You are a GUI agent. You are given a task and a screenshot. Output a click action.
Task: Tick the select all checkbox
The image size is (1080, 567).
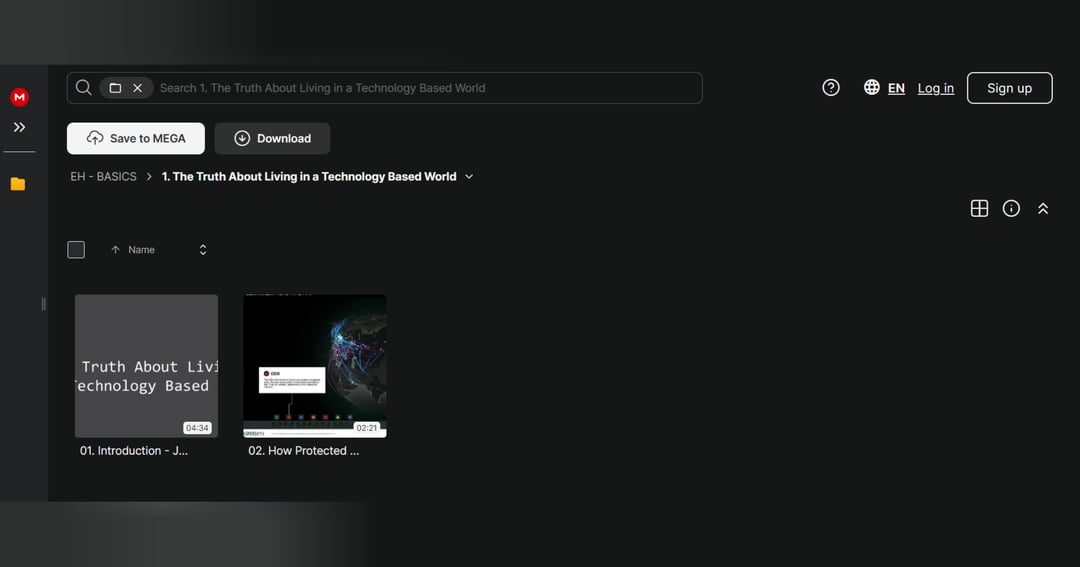pos(76,249)
